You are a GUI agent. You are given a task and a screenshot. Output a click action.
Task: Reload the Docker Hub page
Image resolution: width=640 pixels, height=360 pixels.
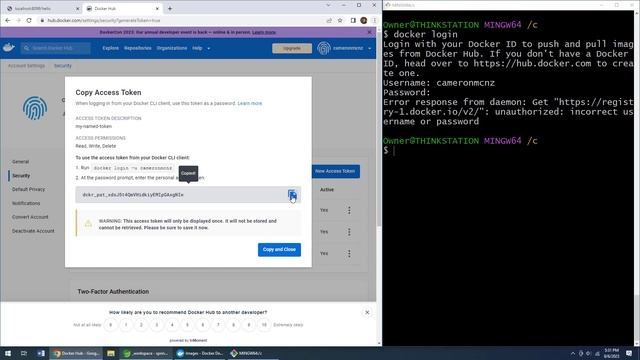(29, 20)
